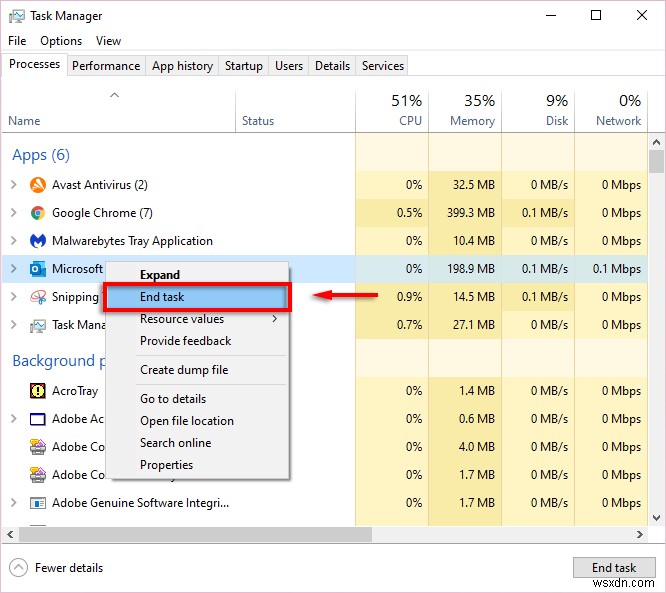Expand the Google Chrome process group
Screen dimensions: 666x593
pos(14,213)
